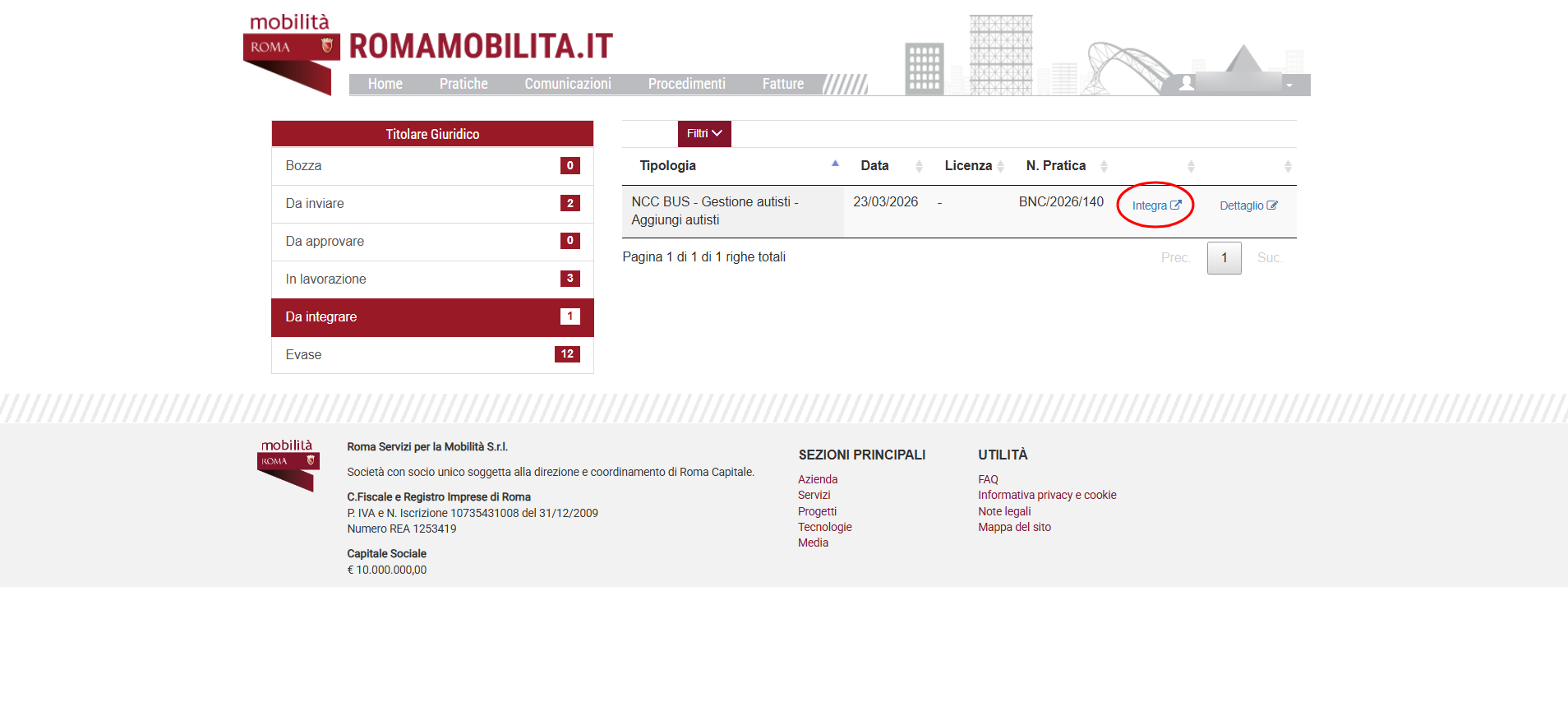Image resolution: width=1568 pixels, height=725 pixels.
Task: Open the Mappa del sito link
Action: pyautogui.click(x=1014, y=527)
